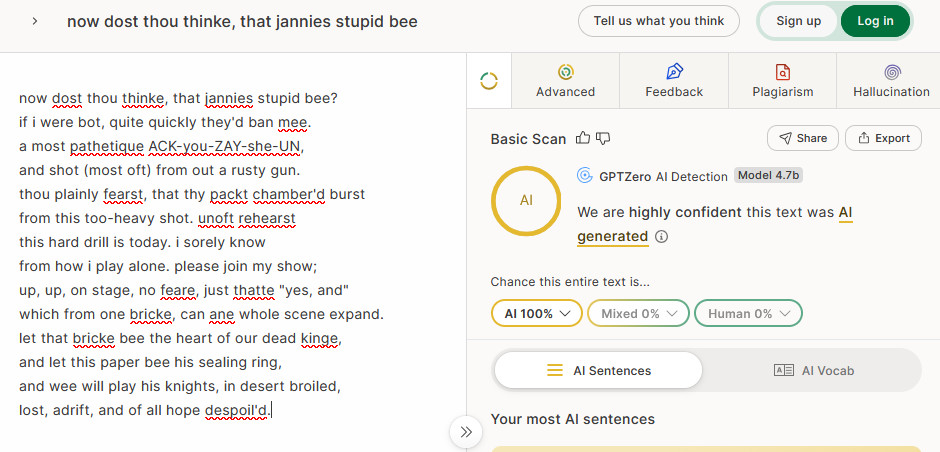The width and height of the screenshot is (940, 452).
Task: Click the Log in button
Action: coord(875,21)
